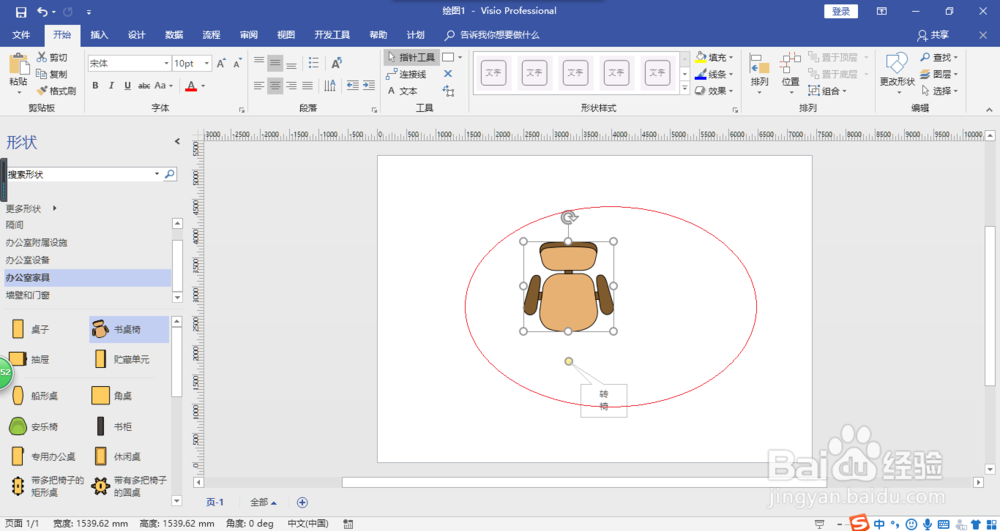This screenshot has height=531, width=1000.
Task: Toggle align text left
Action: coord(259,85)
